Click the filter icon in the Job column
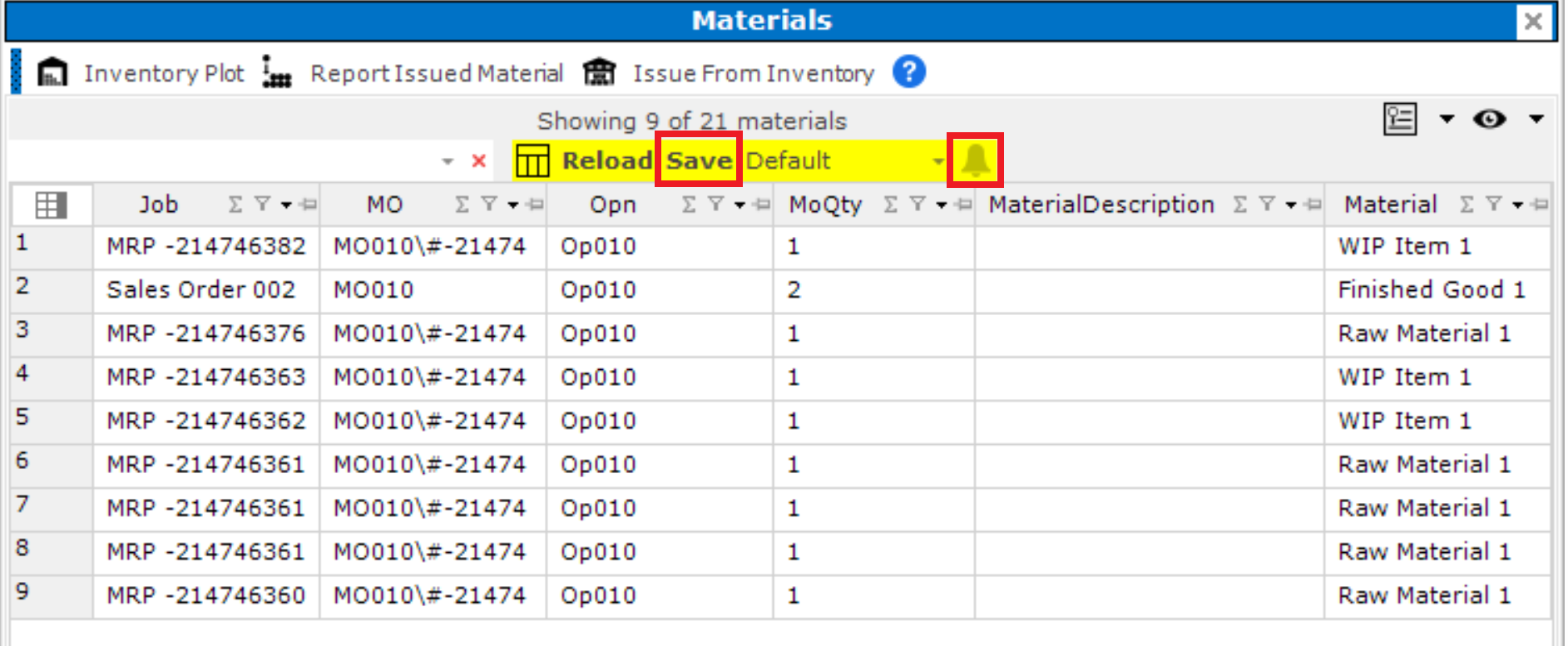 pyautogui.click(x=262, y=205)
